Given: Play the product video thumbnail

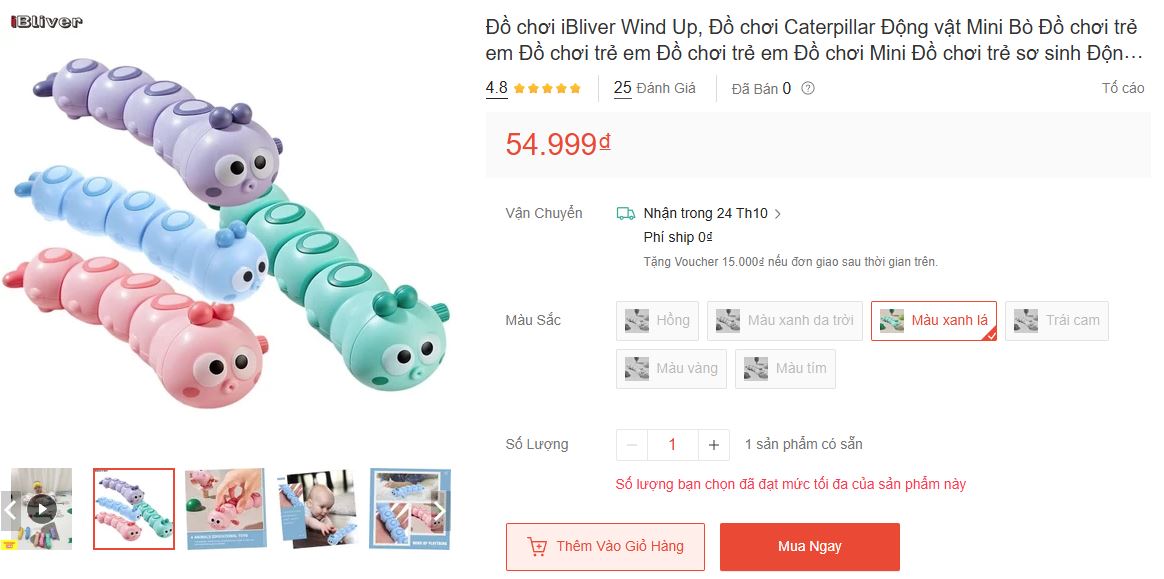Looking at the screenshot, I should [42, 508].
